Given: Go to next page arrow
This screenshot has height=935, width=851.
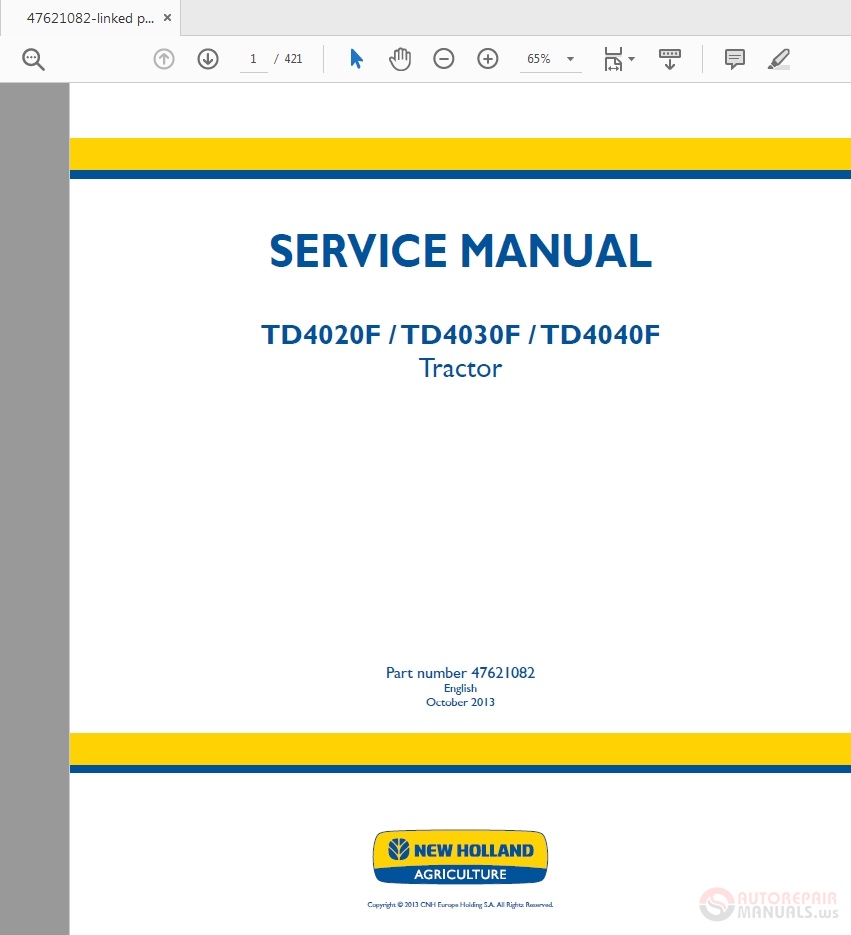Looking at the screenshot, I should tap(208, 59).
